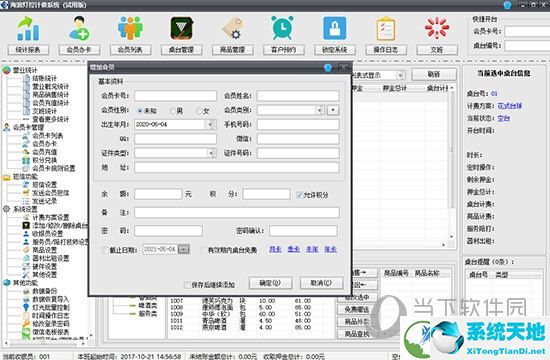Open 计费方案设置 in the sidebar
Viewport: 550px width, 360px height.
click(51, 218)
